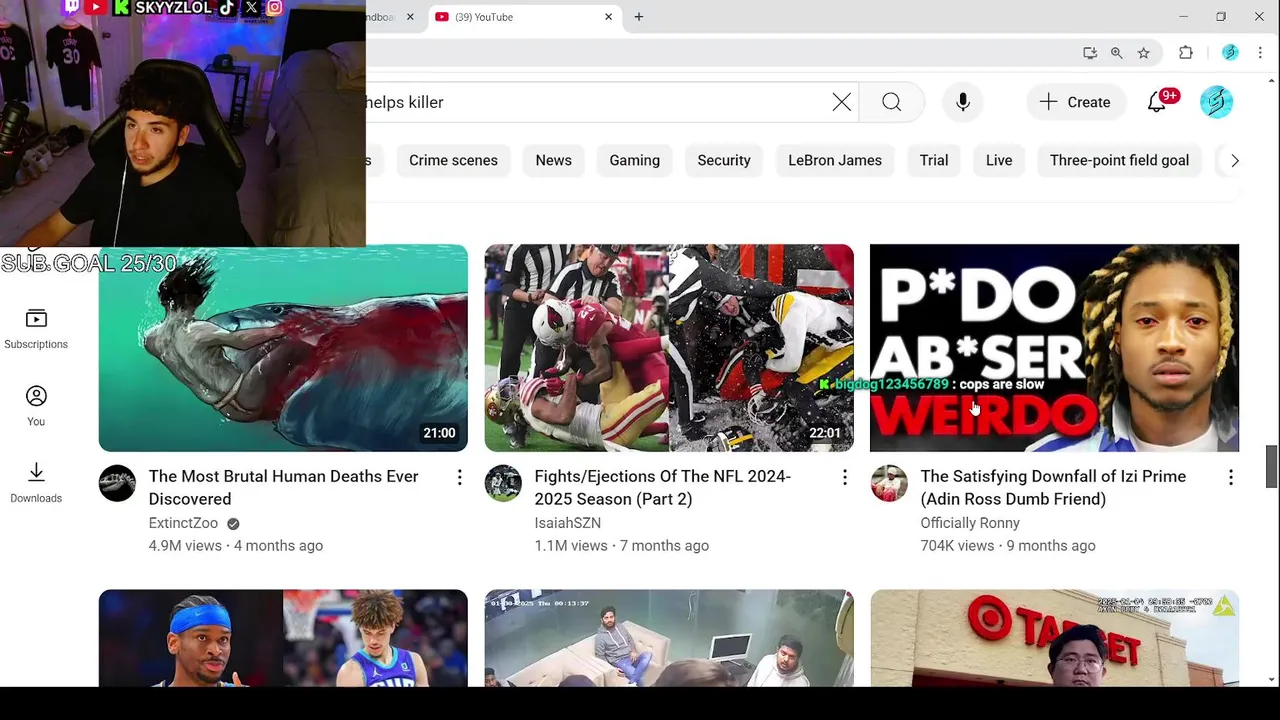Open the office security camera video thumbnail
This screenshot has height=720, width=1280.
point(669,638)
